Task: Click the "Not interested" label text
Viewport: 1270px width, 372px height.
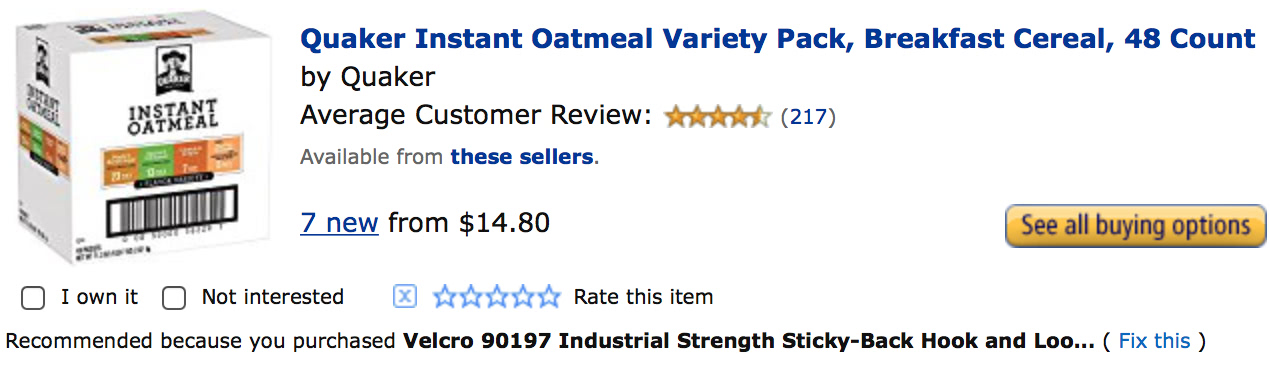Action: pos(272,297)
